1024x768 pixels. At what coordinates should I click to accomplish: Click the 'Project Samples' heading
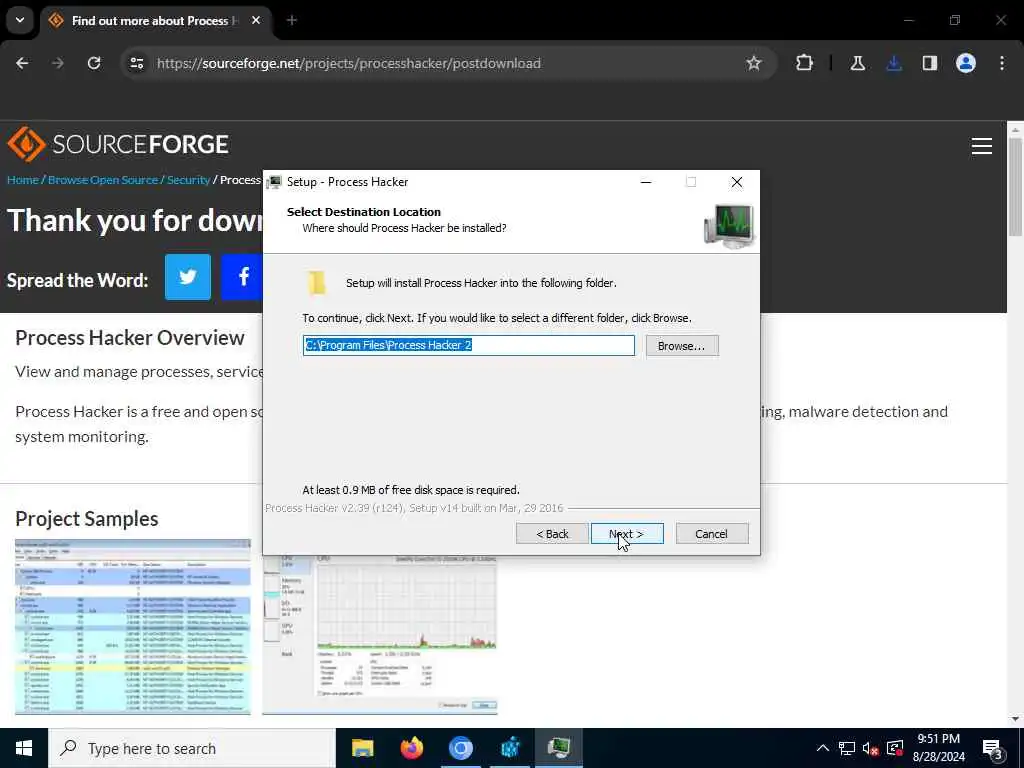87,519
